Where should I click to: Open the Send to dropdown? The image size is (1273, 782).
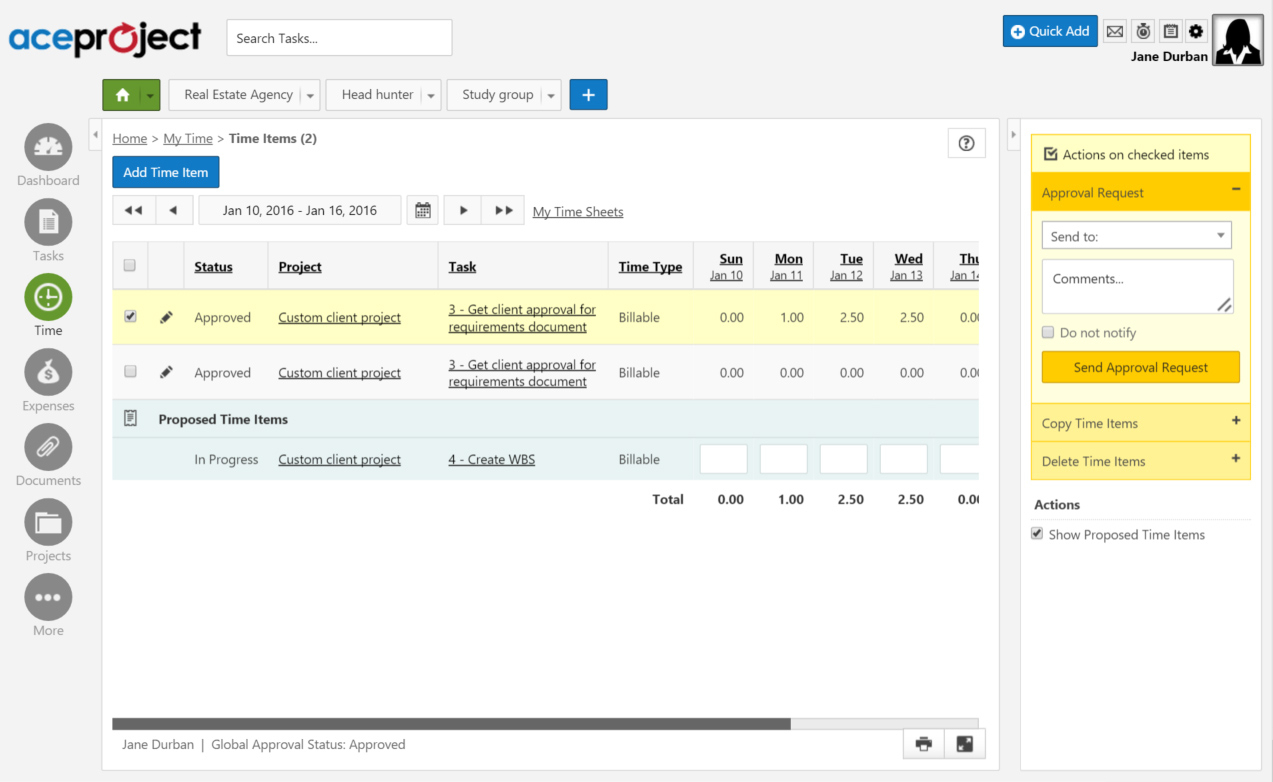click(x=1137, y=234)
